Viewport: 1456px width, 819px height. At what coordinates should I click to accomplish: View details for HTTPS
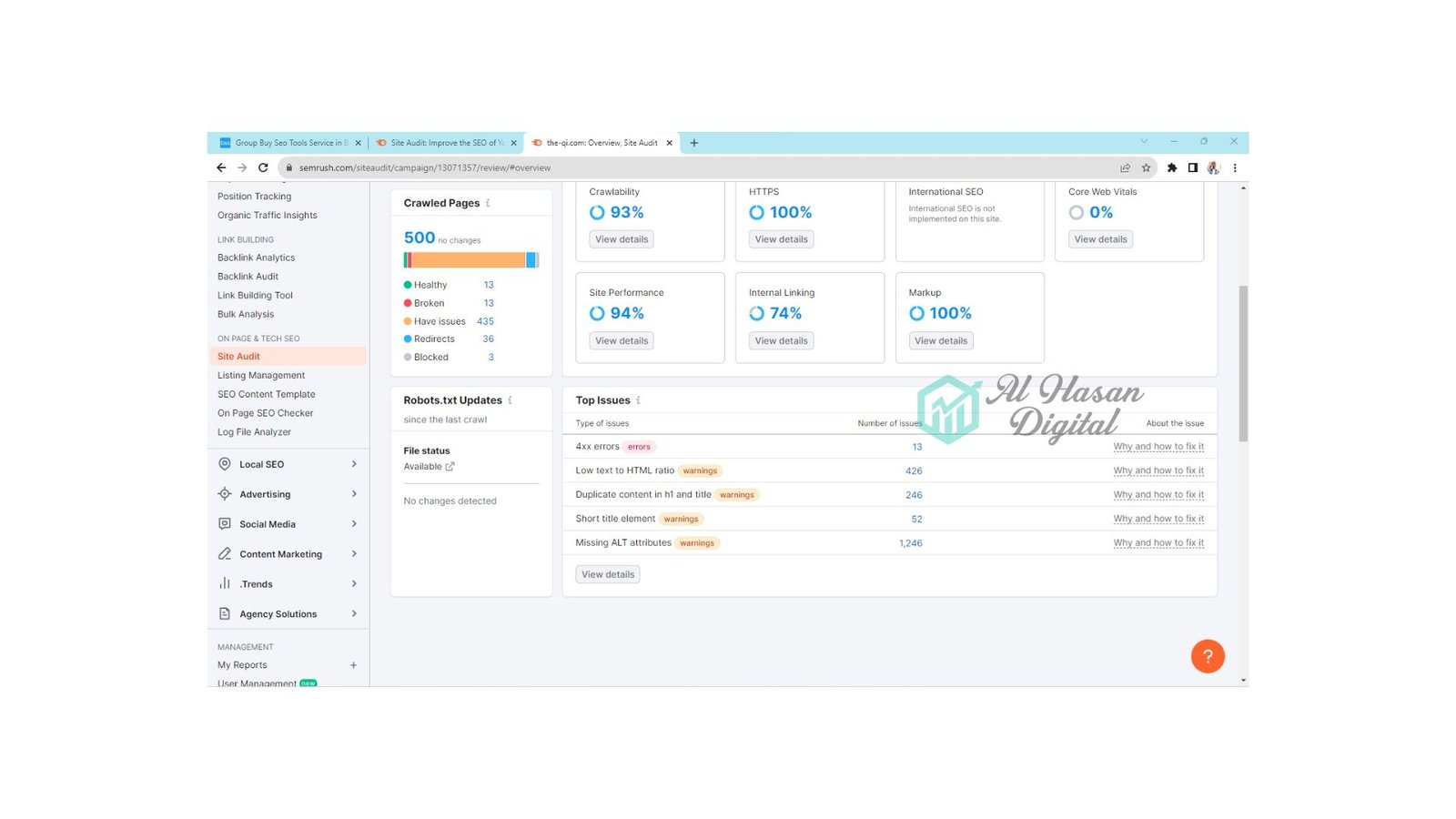click(x=782, y=239)
